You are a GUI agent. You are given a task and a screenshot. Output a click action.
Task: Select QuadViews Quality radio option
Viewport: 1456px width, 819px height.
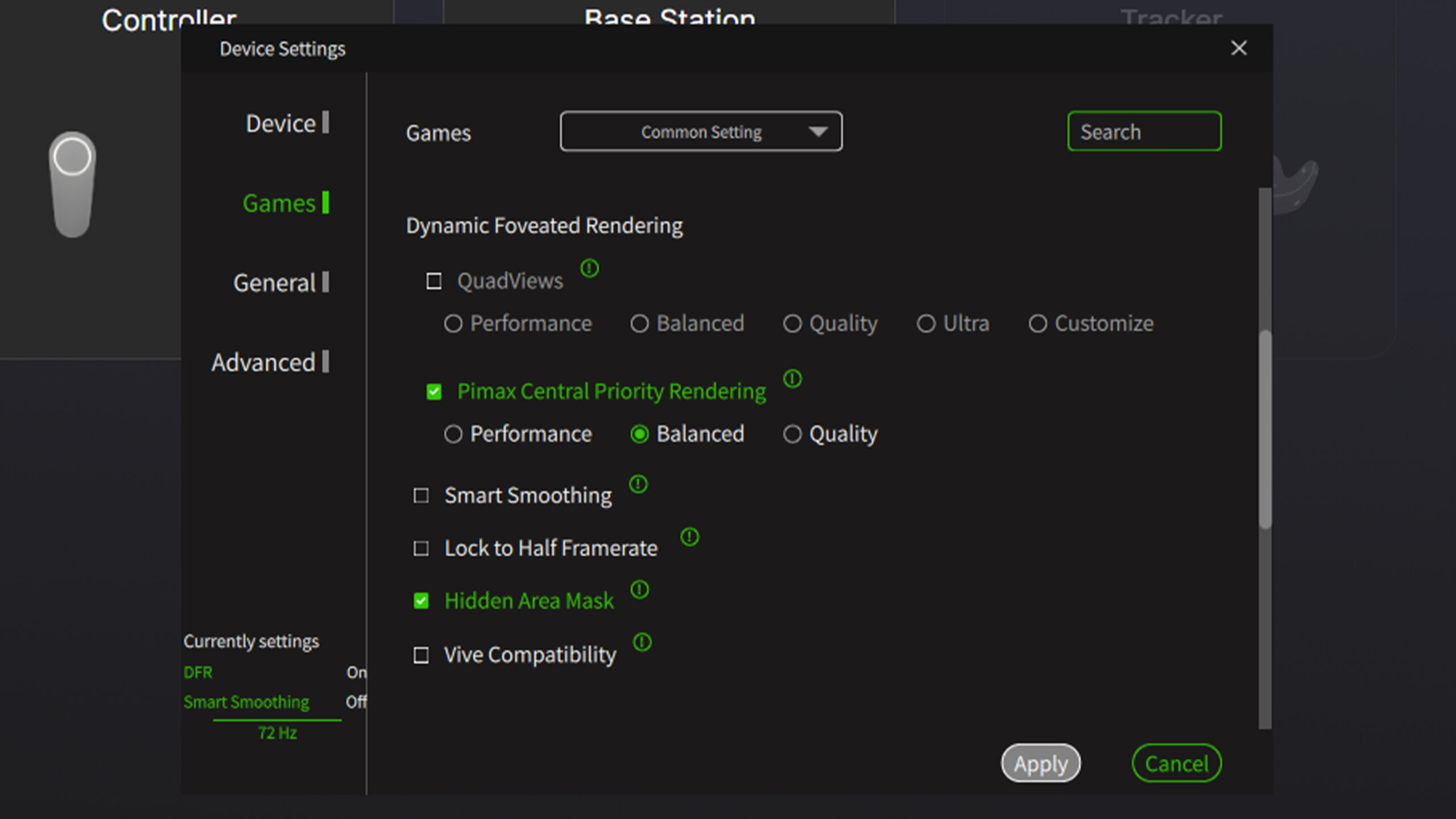point(792,324)
